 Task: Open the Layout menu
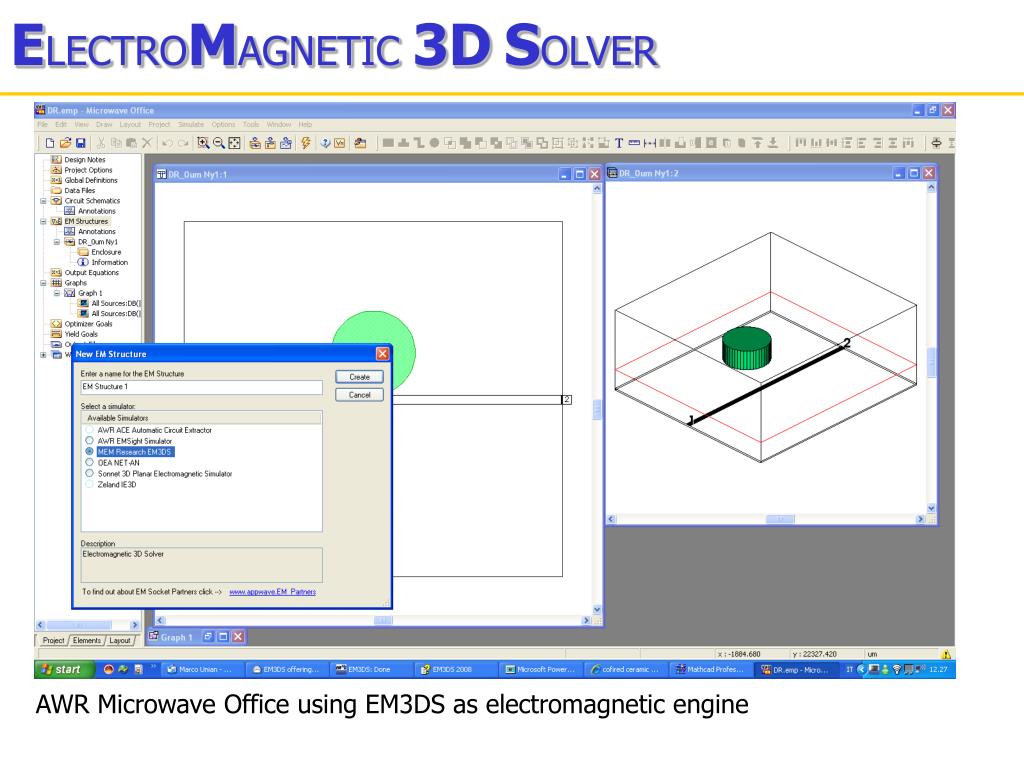130,124
